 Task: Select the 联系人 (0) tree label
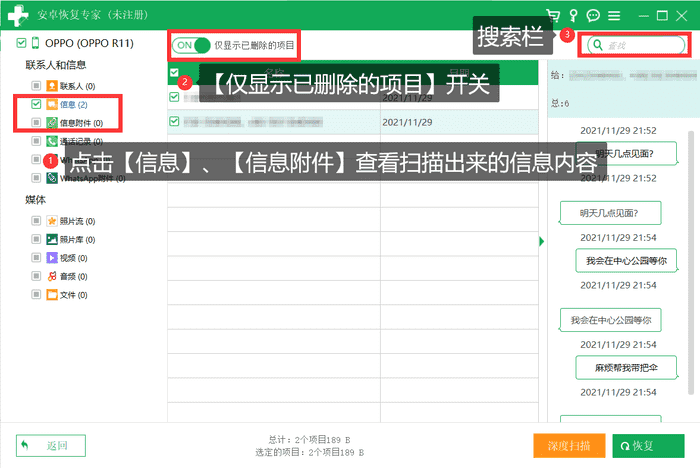point(77,86)
